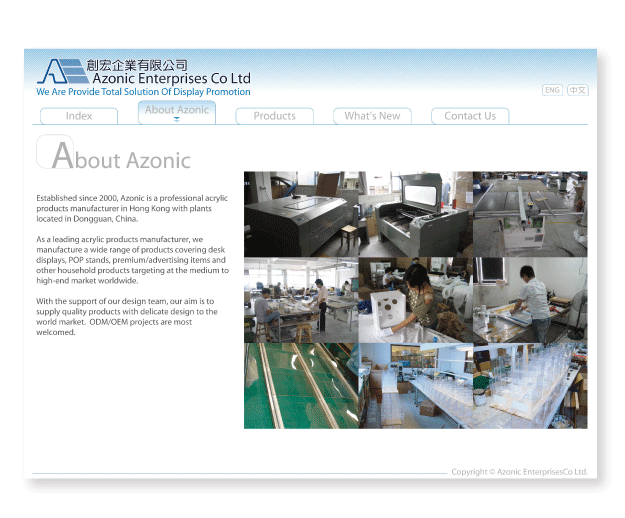Navigate to the Contact Us tab
This screenshot has width=625, height=518.
click(470, 116)
